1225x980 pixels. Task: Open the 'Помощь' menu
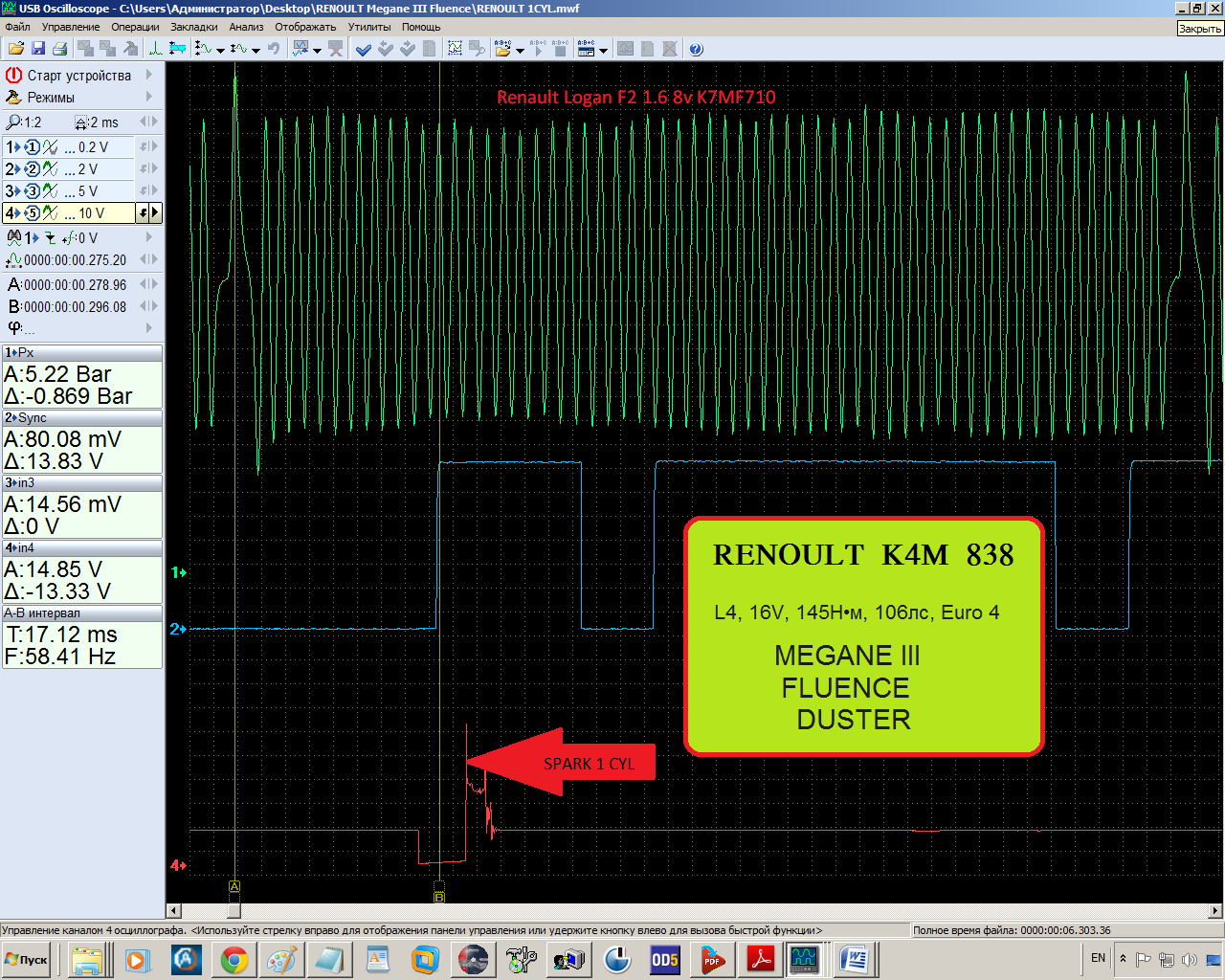(x=421, y=27)
